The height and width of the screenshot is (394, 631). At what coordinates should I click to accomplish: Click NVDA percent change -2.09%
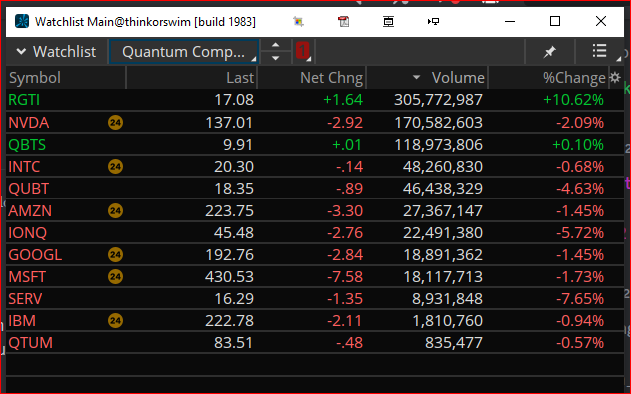tap(580, 122)
